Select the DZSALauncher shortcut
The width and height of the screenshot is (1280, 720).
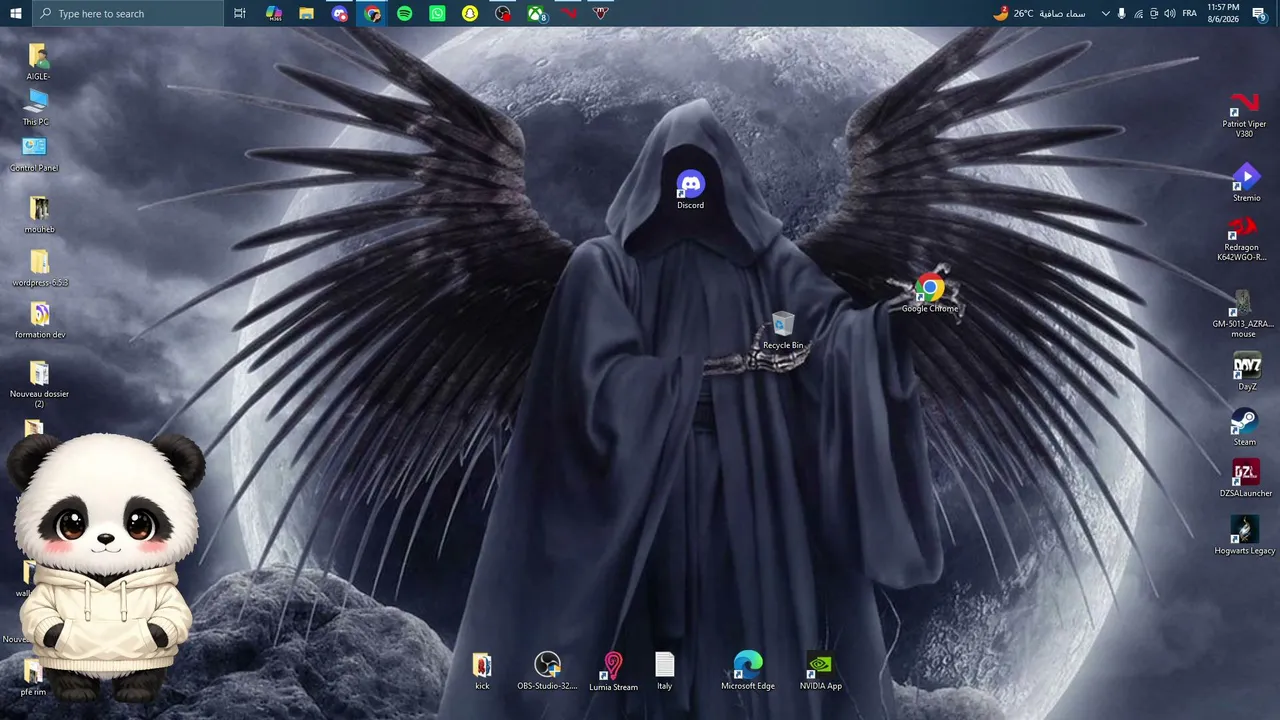tap(1246, 479)
